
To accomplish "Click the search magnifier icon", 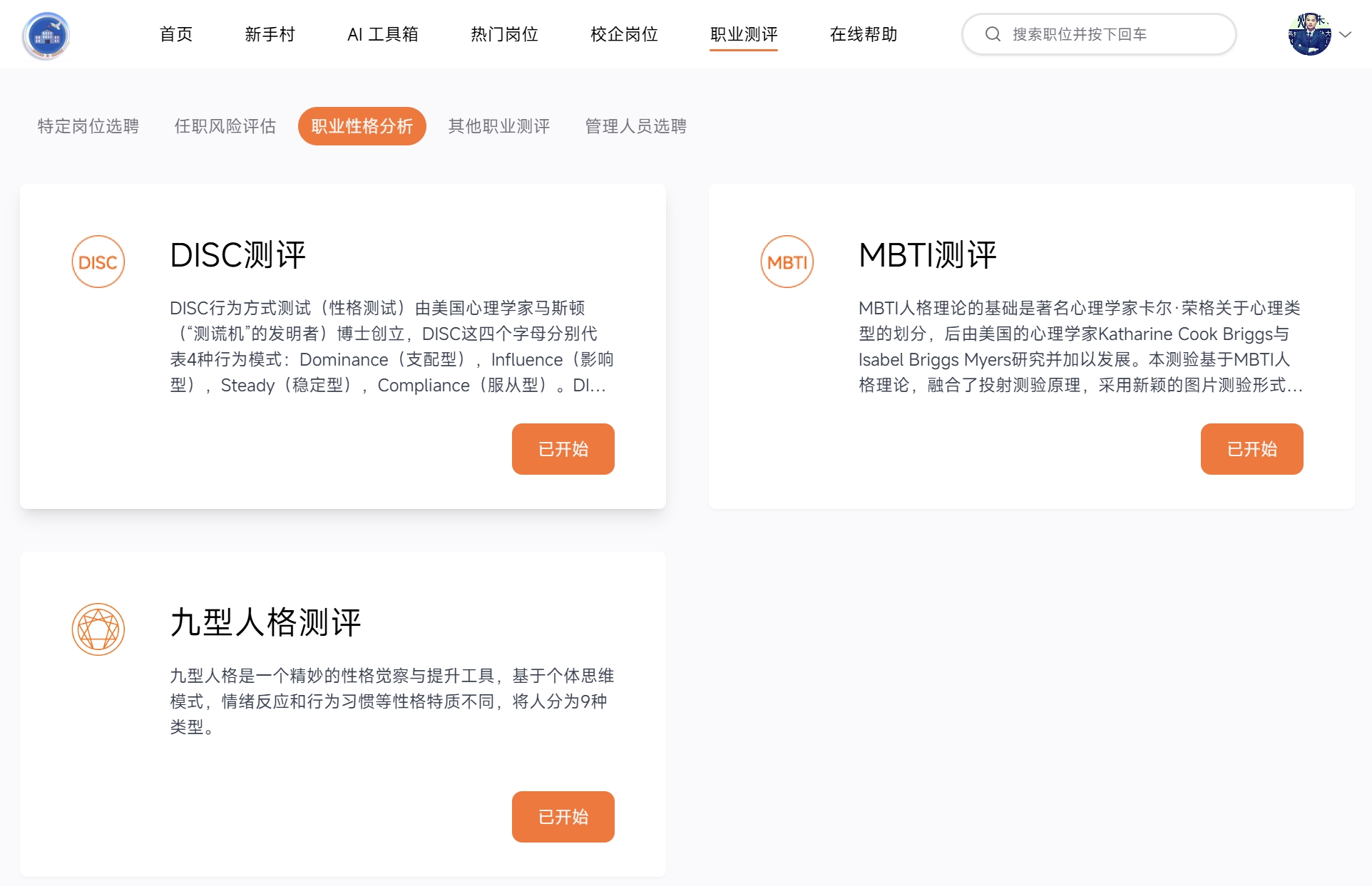I will coord(993,34).
